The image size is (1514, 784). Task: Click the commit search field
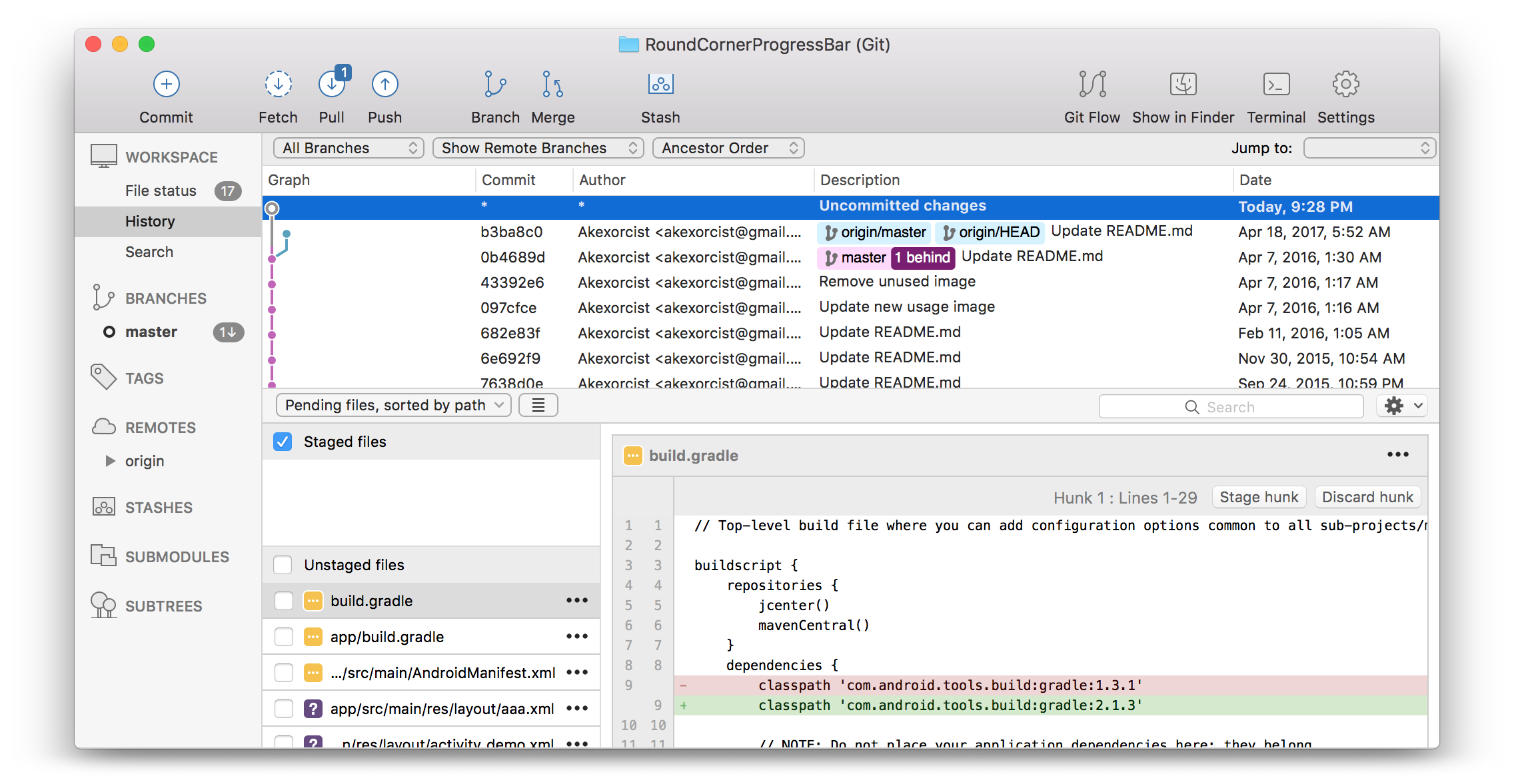(x=1231, y=406)
